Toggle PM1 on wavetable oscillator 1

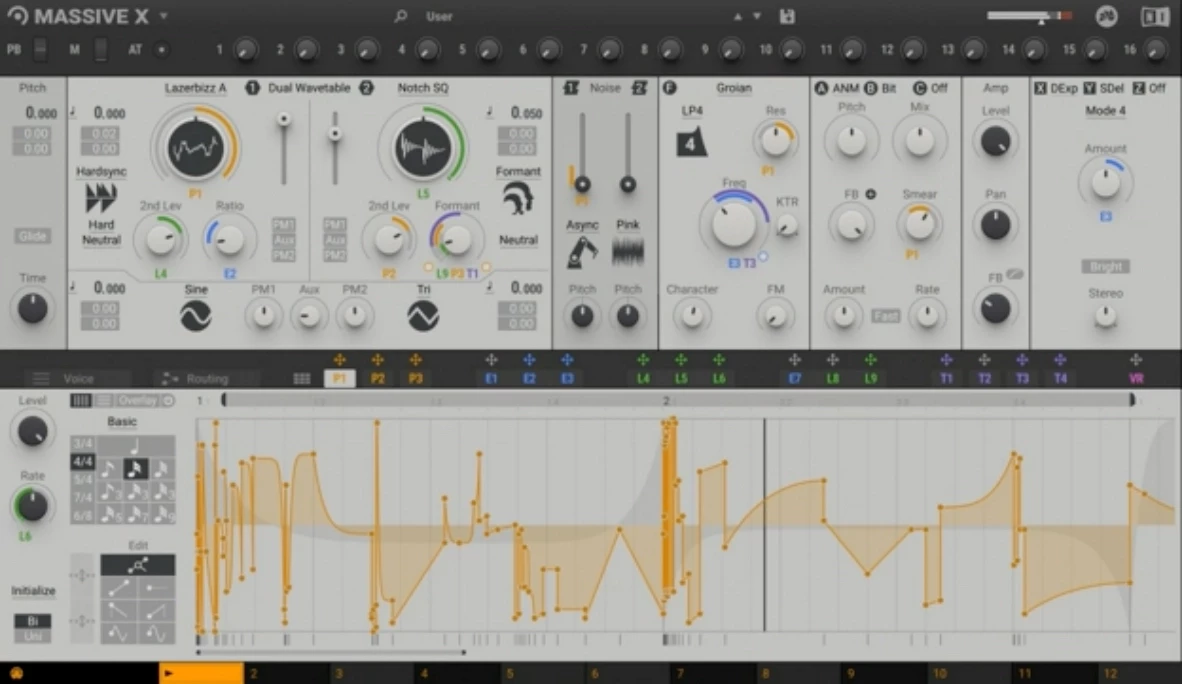tap(283, 225)
